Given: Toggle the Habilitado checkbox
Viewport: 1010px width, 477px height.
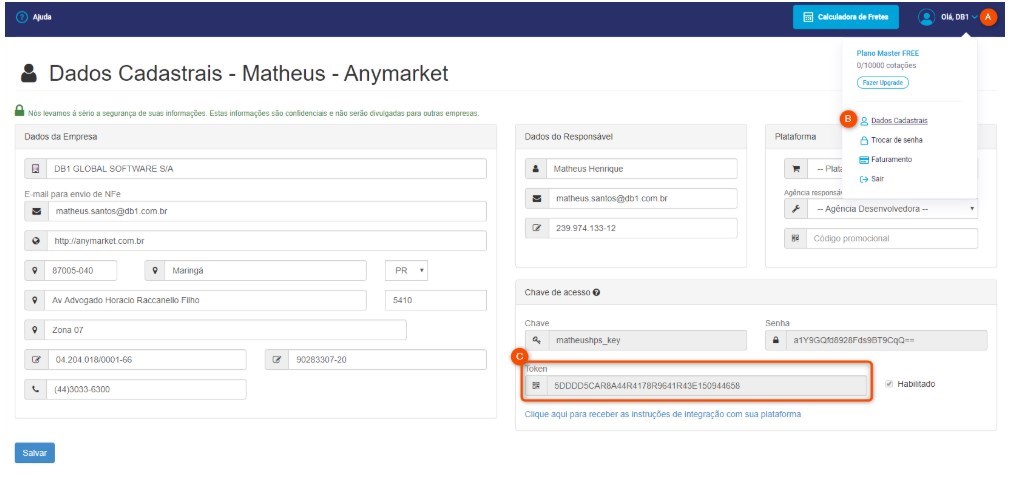Looking at the screenshot, I should (888, 384).
